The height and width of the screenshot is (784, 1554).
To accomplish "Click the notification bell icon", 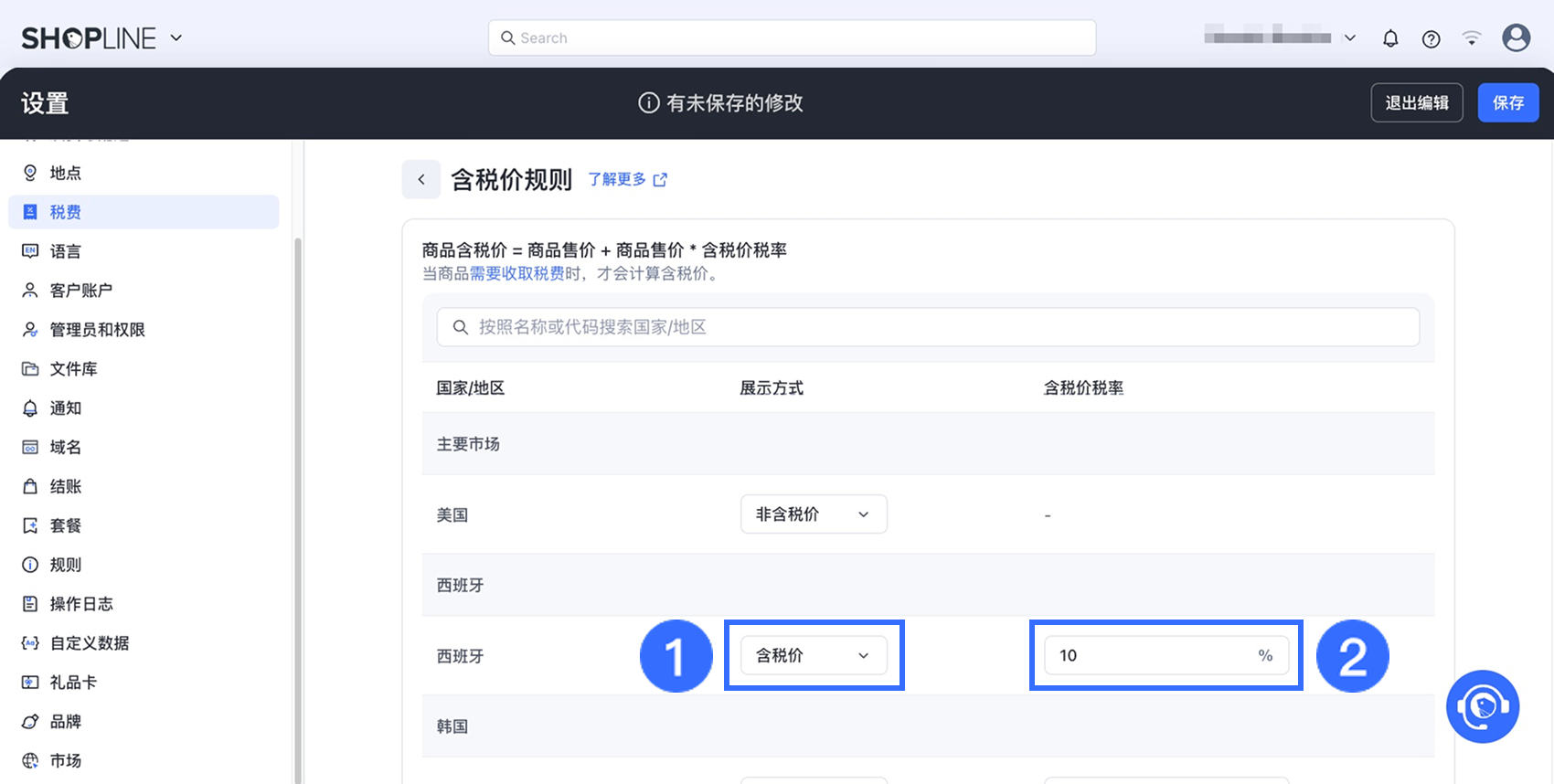I will [x=1390, y=38].
